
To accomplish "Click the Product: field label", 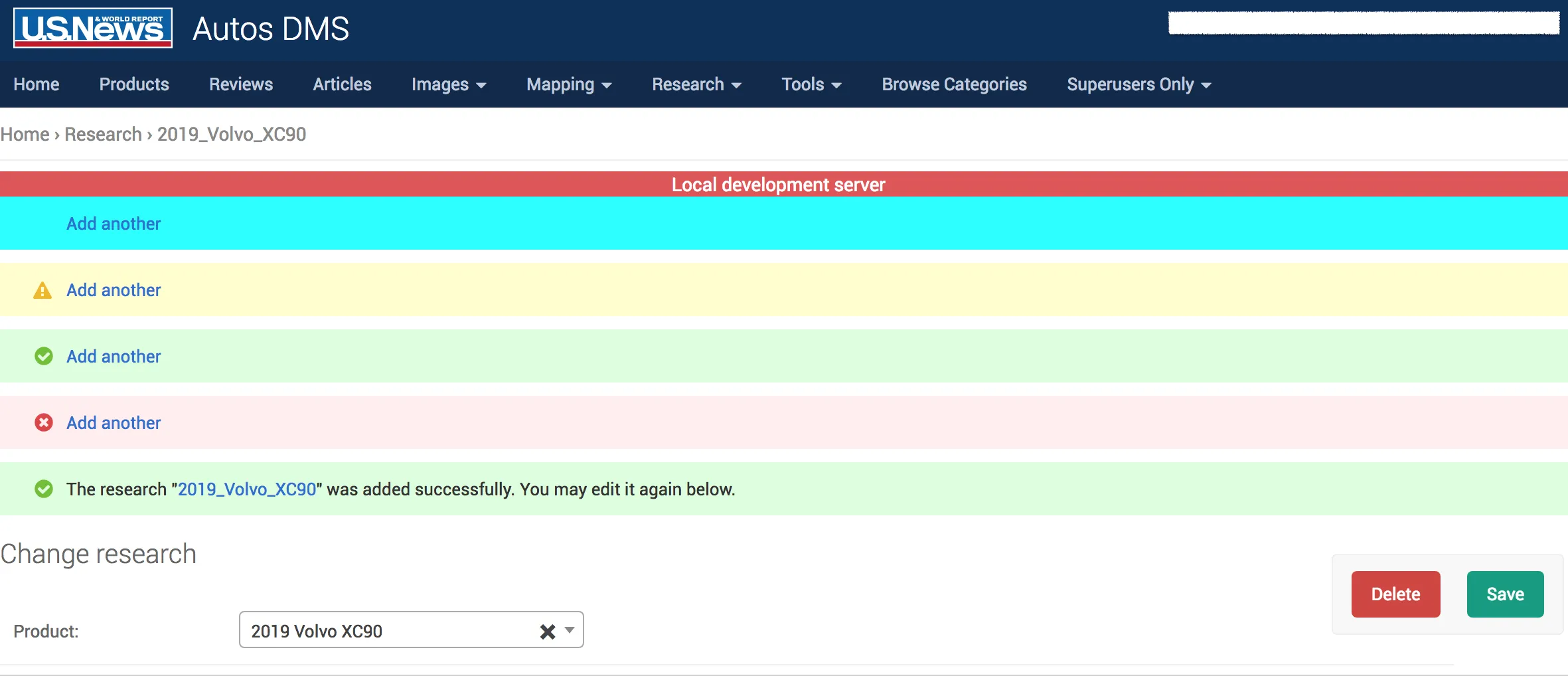I will tap(46, 631).
